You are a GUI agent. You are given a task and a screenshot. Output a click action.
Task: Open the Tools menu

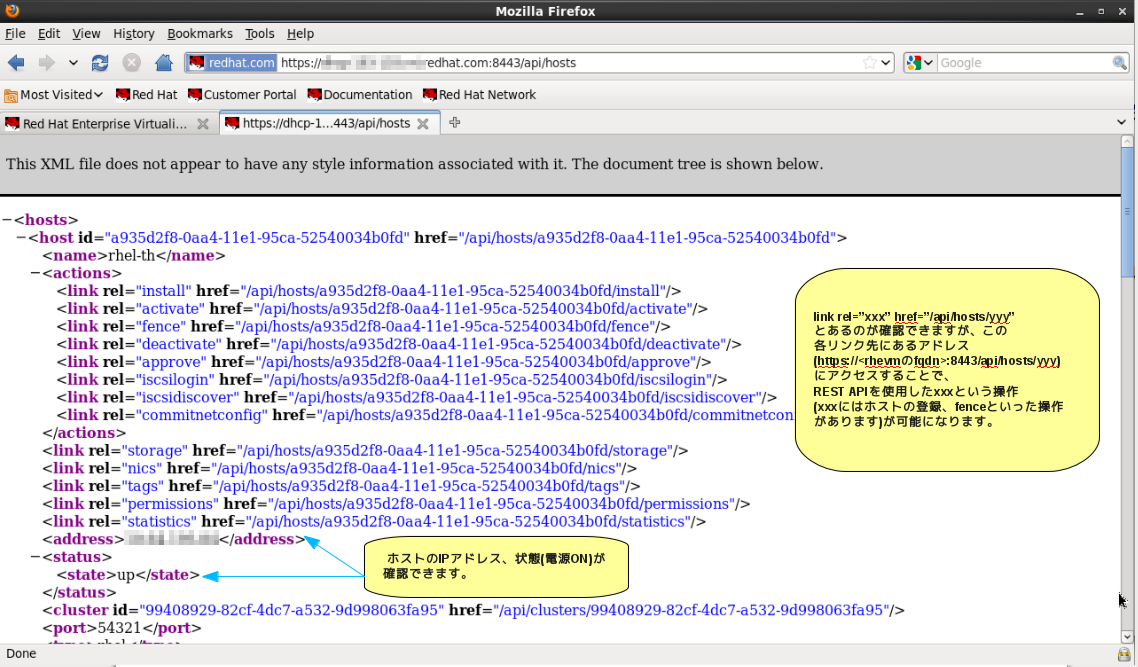(259, 33)
